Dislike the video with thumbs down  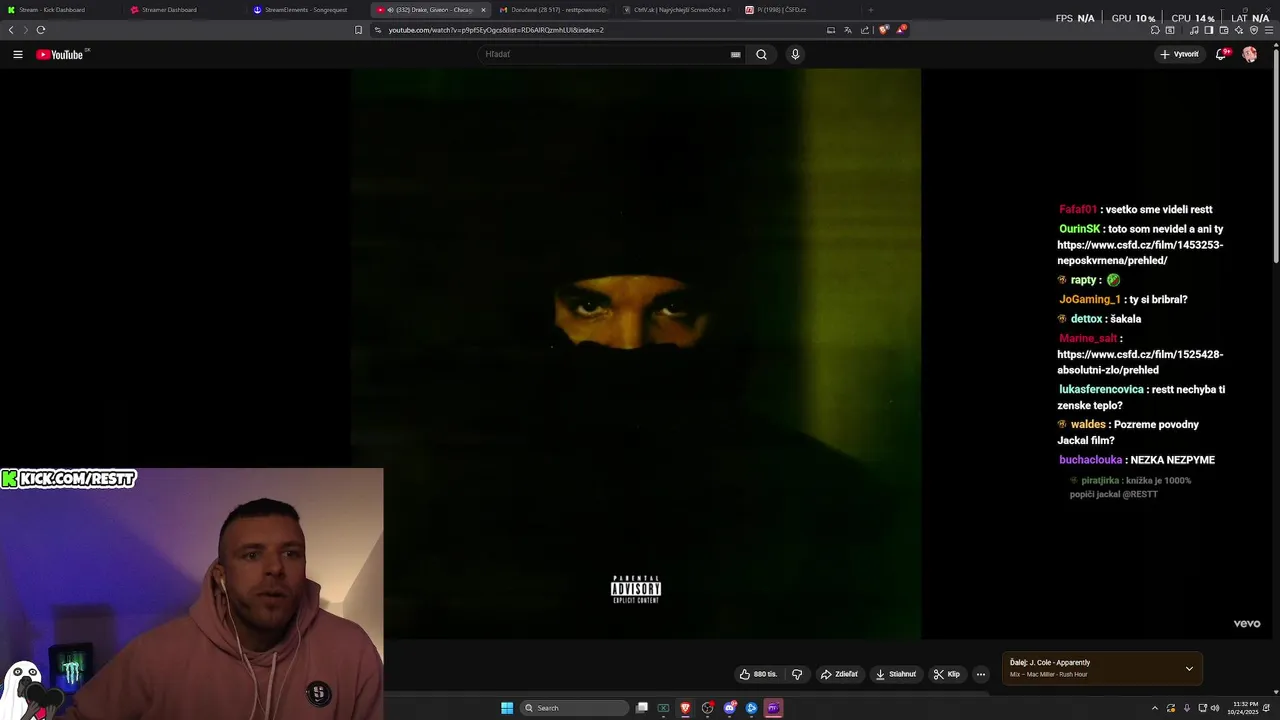point(797,674)
